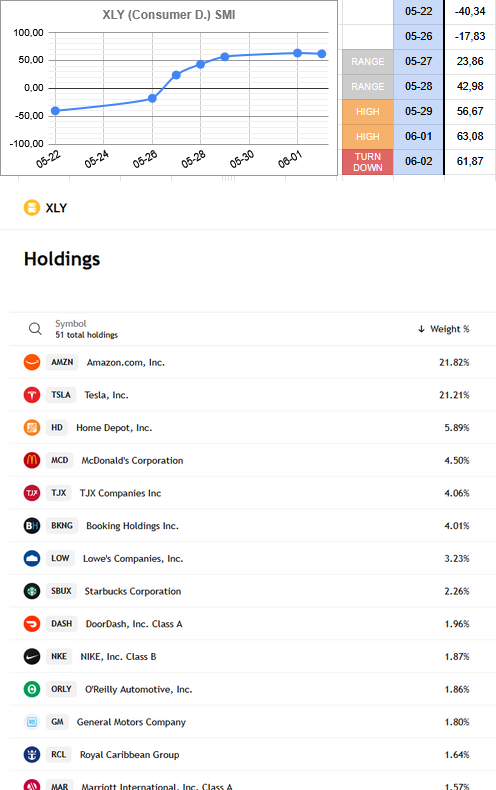The height and width of the screenshot is (790, 496).
Task: Open the SBUX ticker tag
Action: (x=61, y=591)
